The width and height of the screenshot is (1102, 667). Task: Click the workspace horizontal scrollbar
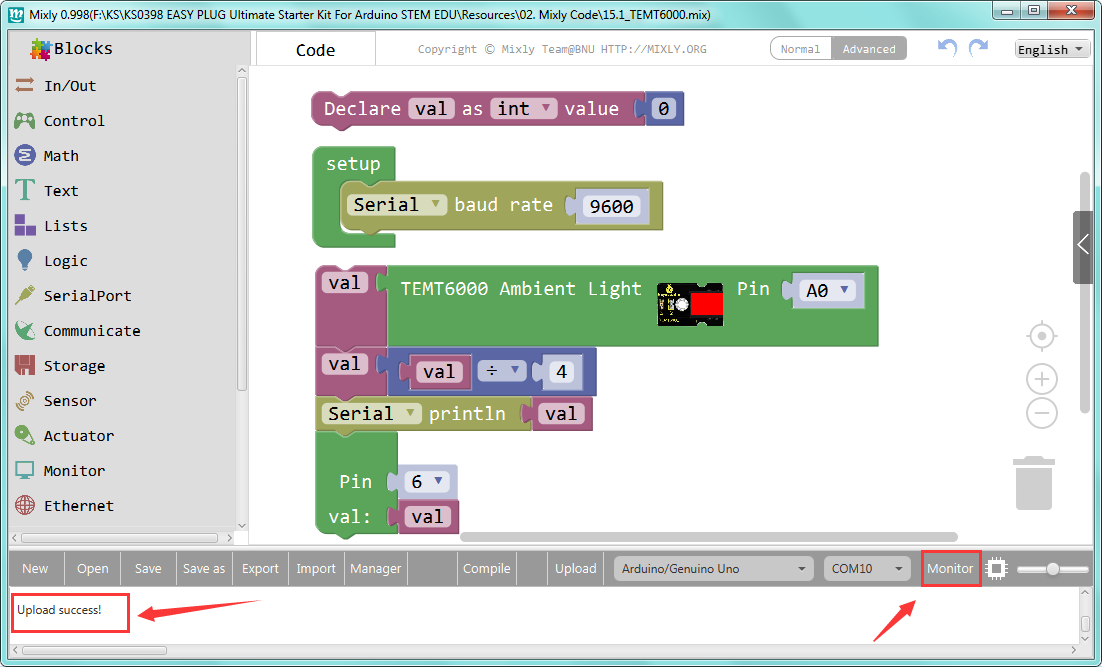[708, 537]
